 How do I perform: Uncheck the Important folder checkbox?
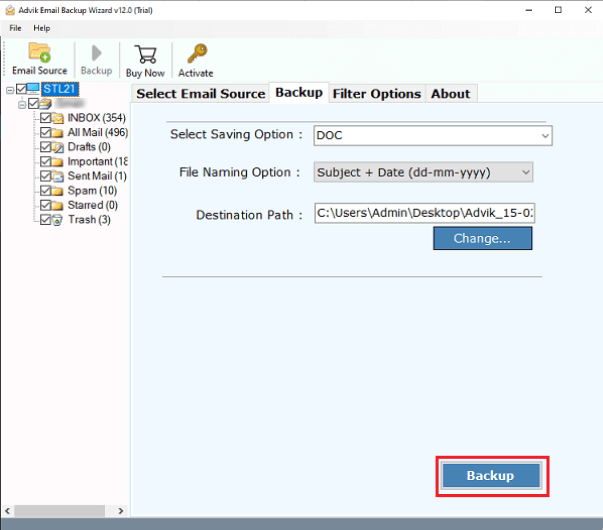[x=45, y=162]
